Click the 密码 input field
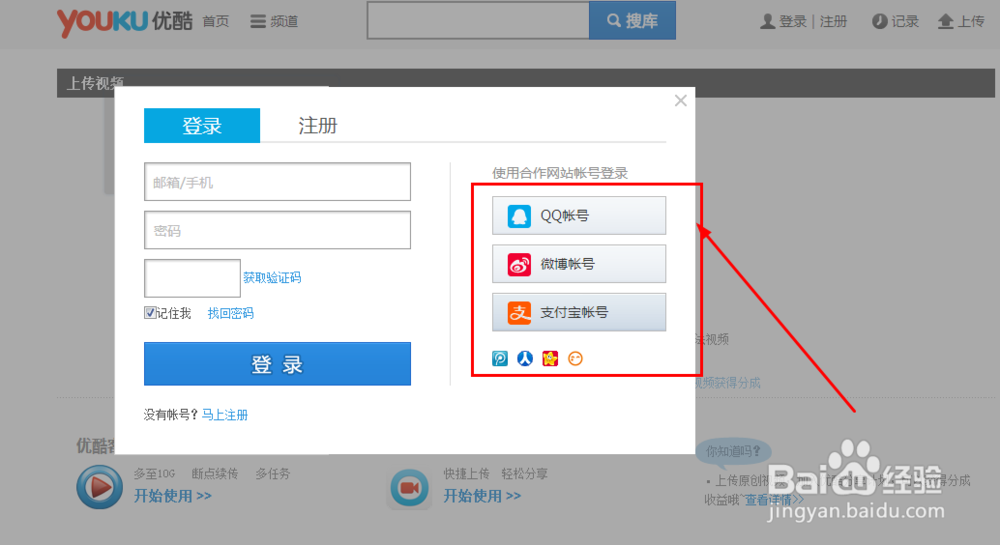The image size is (1000, 545). click(277, 230)
